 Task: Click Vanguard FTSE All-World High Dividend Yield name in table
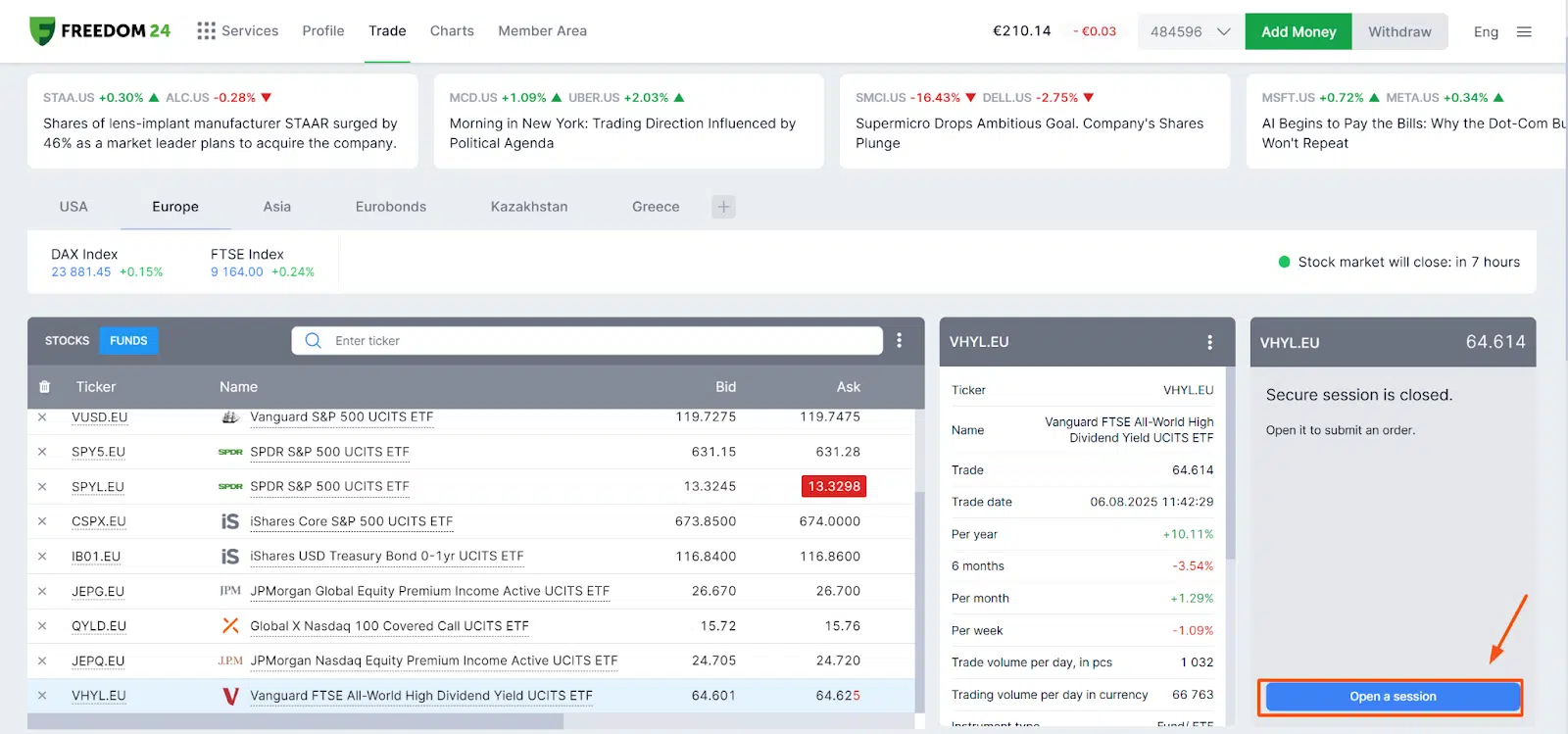pos(421,696)
